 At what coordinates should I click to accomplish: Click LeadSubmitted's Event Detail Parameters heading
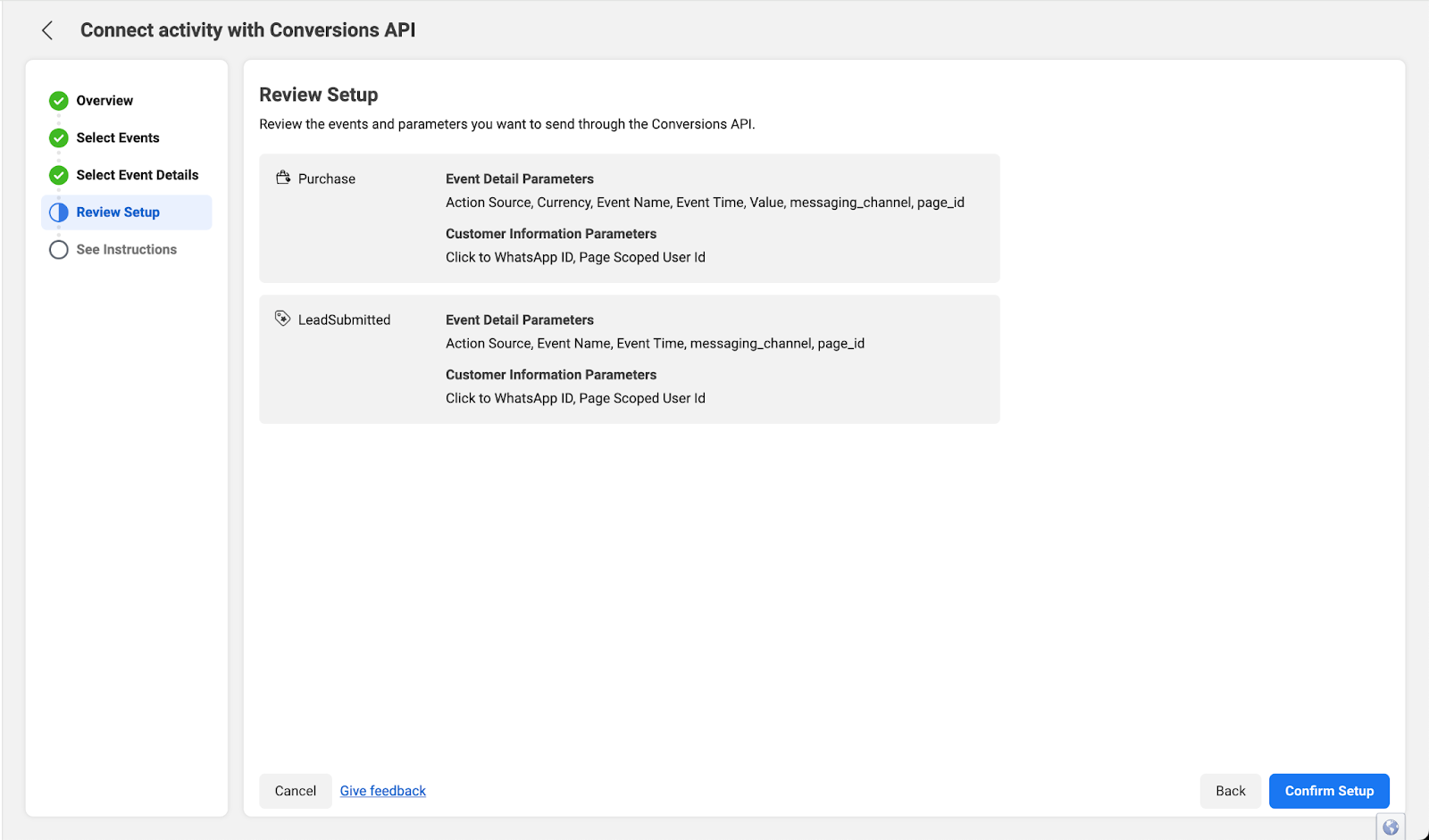tap(520, 320)
